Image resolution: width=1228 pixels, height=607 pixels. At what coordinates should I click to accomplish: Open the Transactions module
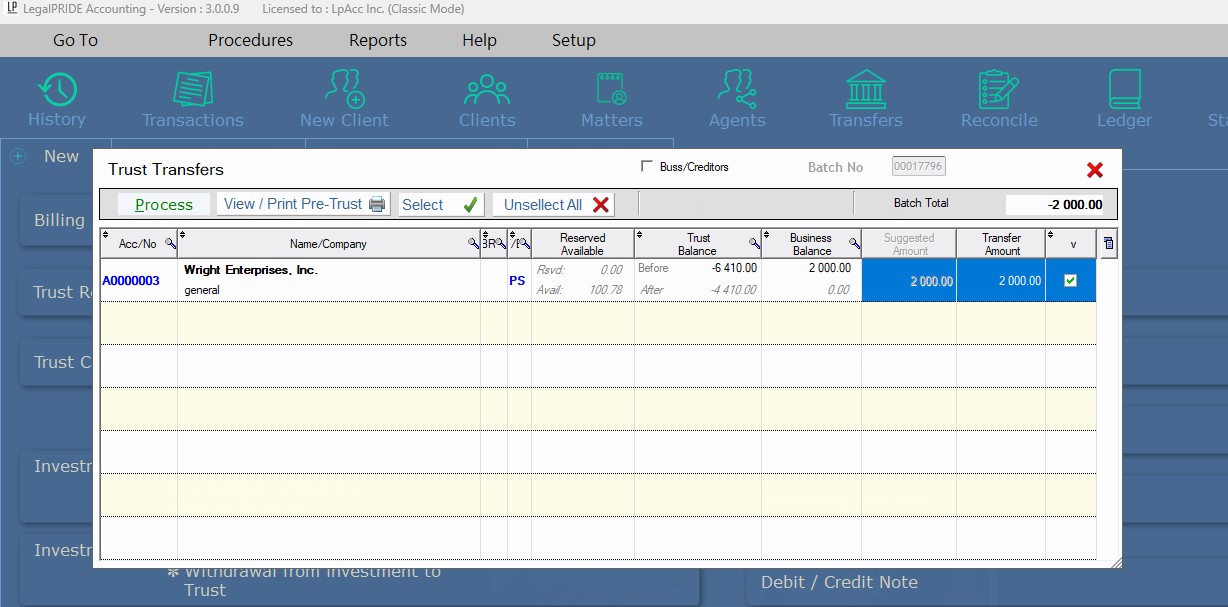(x=192, y=100)
